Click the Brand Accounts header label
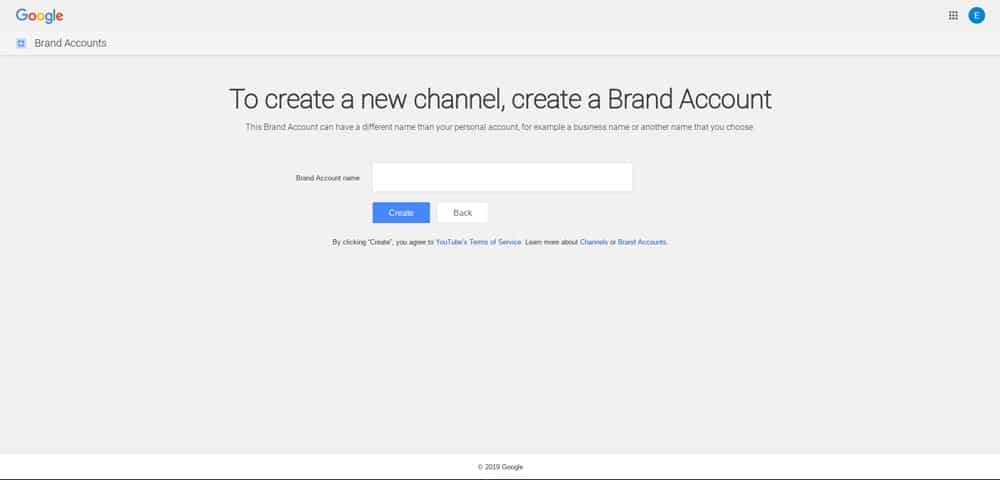 click(70, 43)
